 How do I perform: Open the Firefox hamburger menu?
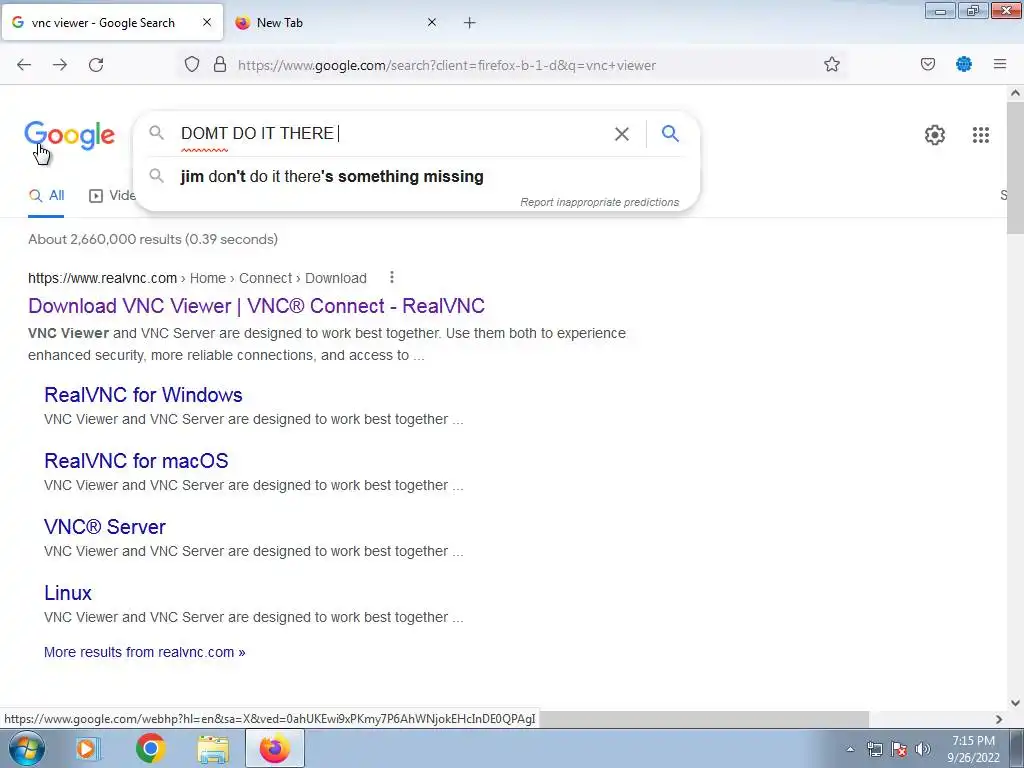click(x=1000, y=64)
